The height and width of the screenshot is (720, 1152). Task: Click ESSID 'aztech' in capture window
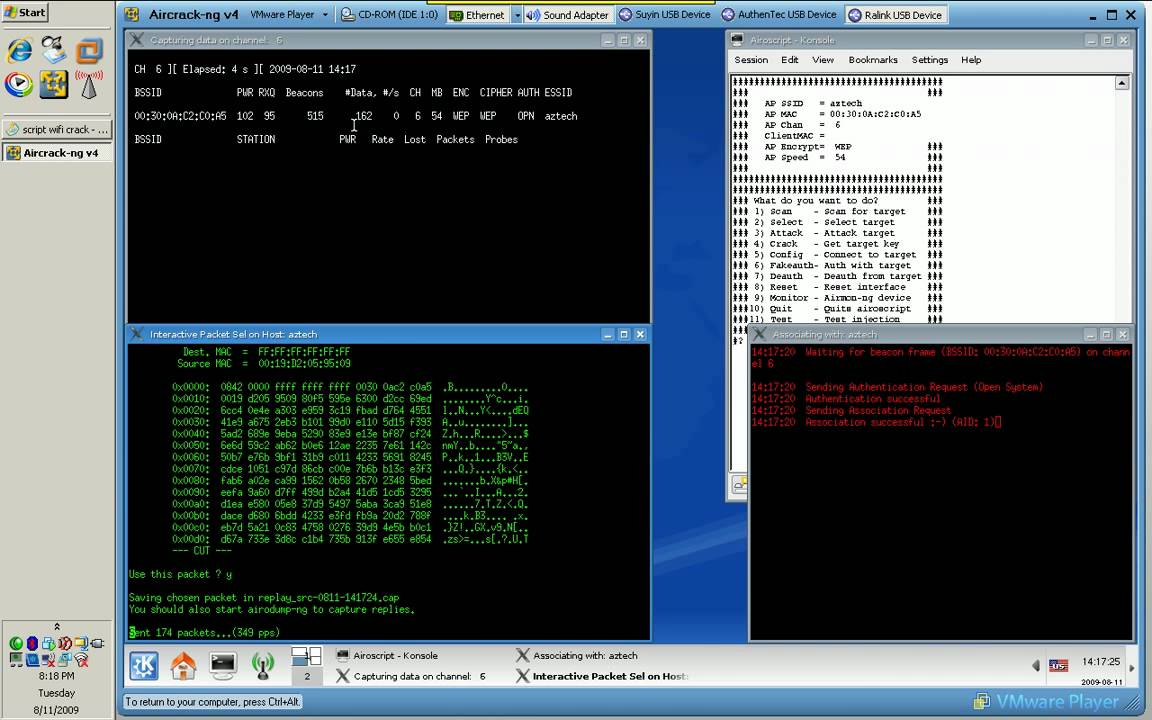(x=561, y=116)
